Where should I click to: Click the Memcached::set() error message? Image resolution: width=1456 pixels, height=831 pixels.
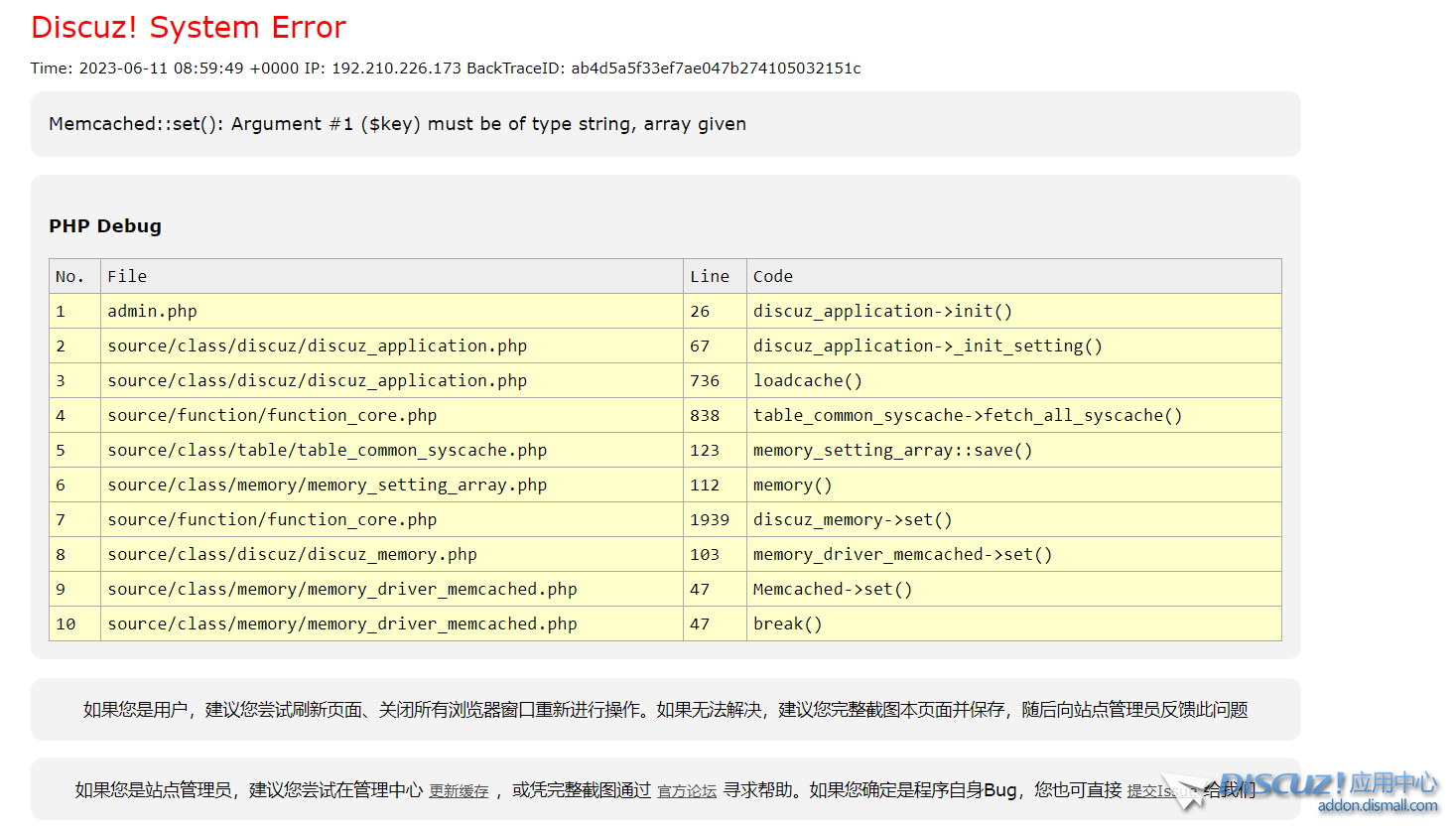click(x=397, y=124)
